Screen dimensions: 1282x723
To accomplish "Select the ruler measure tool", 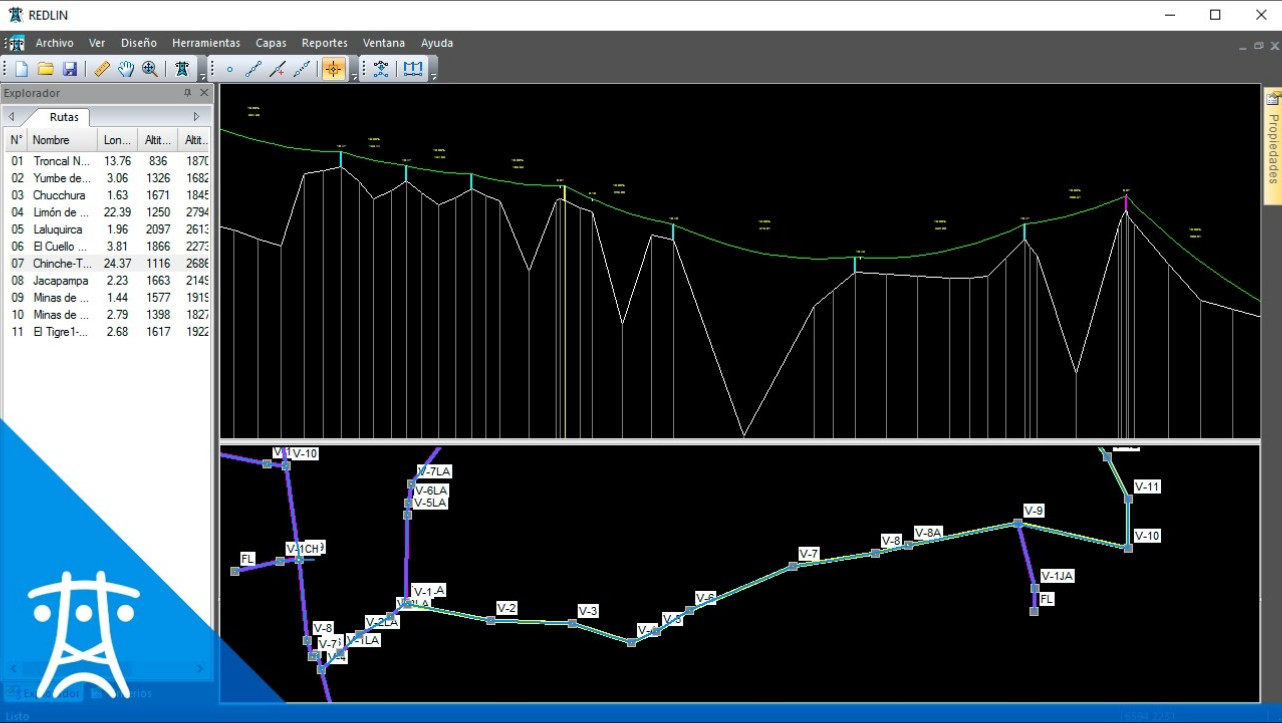I will point(101,69).
